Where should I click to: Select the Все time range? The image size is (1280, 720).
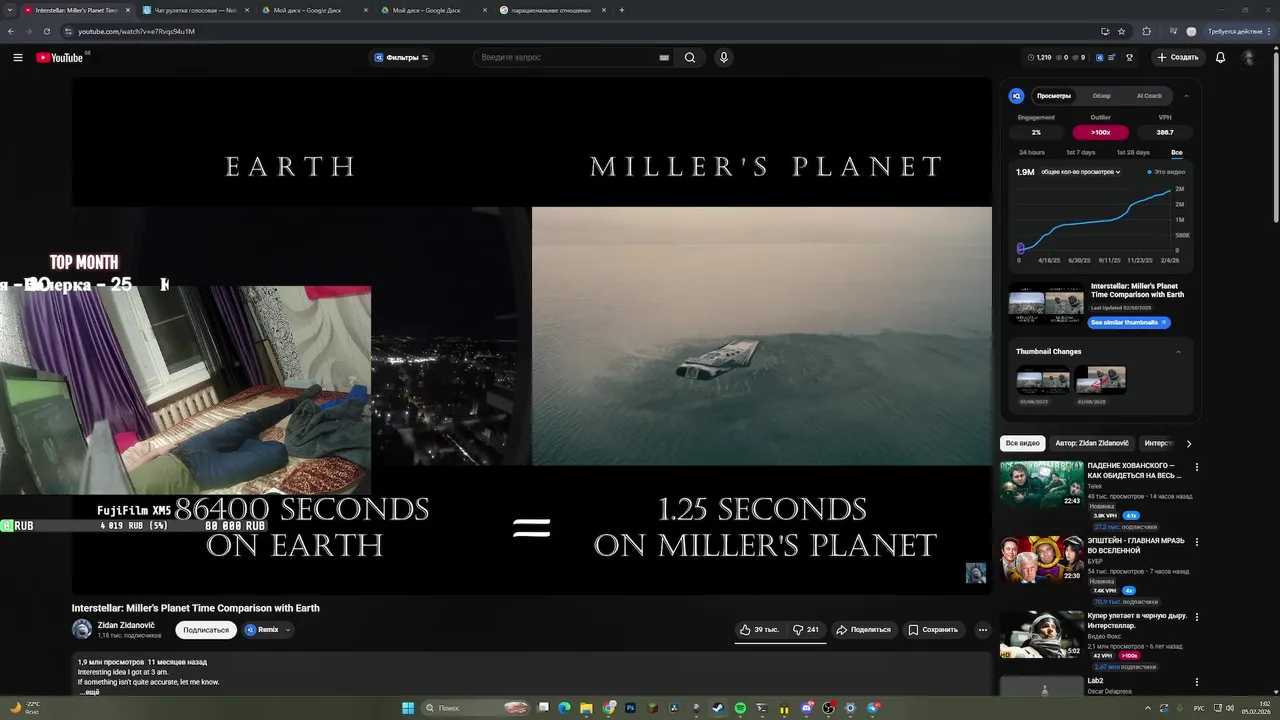coord(1177,153)
